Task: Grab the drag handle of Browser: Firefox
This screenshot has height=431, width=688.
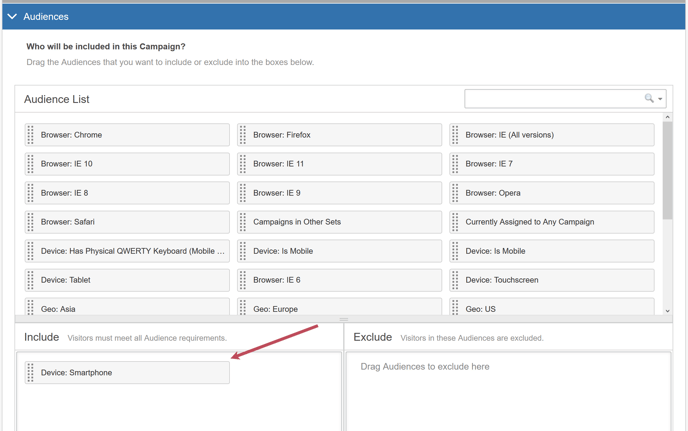Action: point(243,135)
